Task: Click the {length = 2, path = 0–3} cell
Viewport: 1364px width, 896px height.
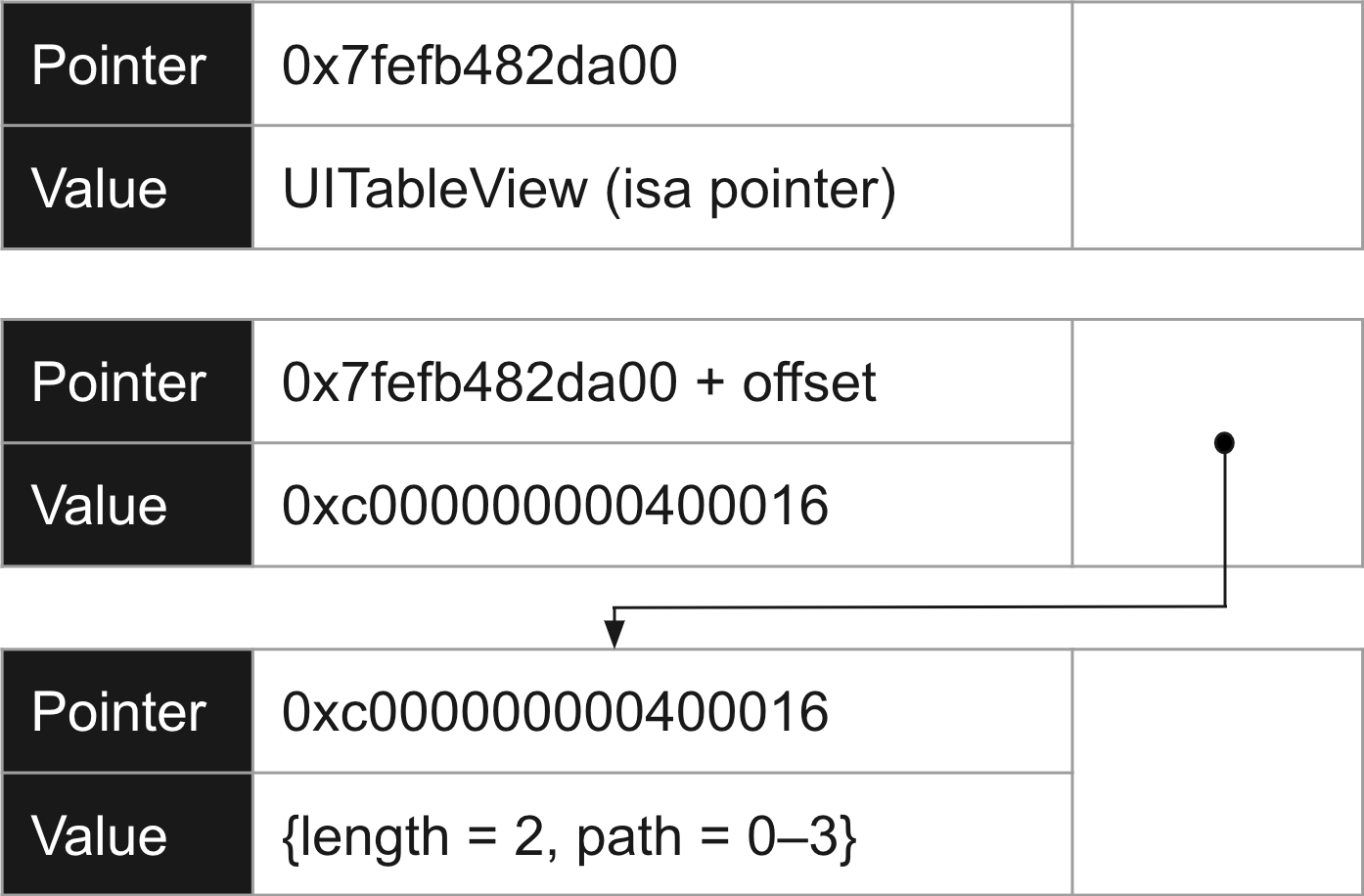Action: point(662,834)
